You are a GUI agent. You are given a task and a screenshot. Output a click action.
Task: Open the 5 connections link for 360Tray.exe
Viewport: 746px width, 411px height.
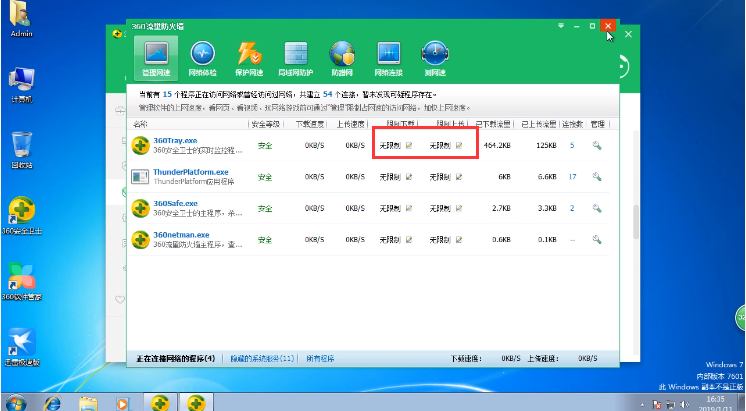pyautogui.click(x=572, y=146)
